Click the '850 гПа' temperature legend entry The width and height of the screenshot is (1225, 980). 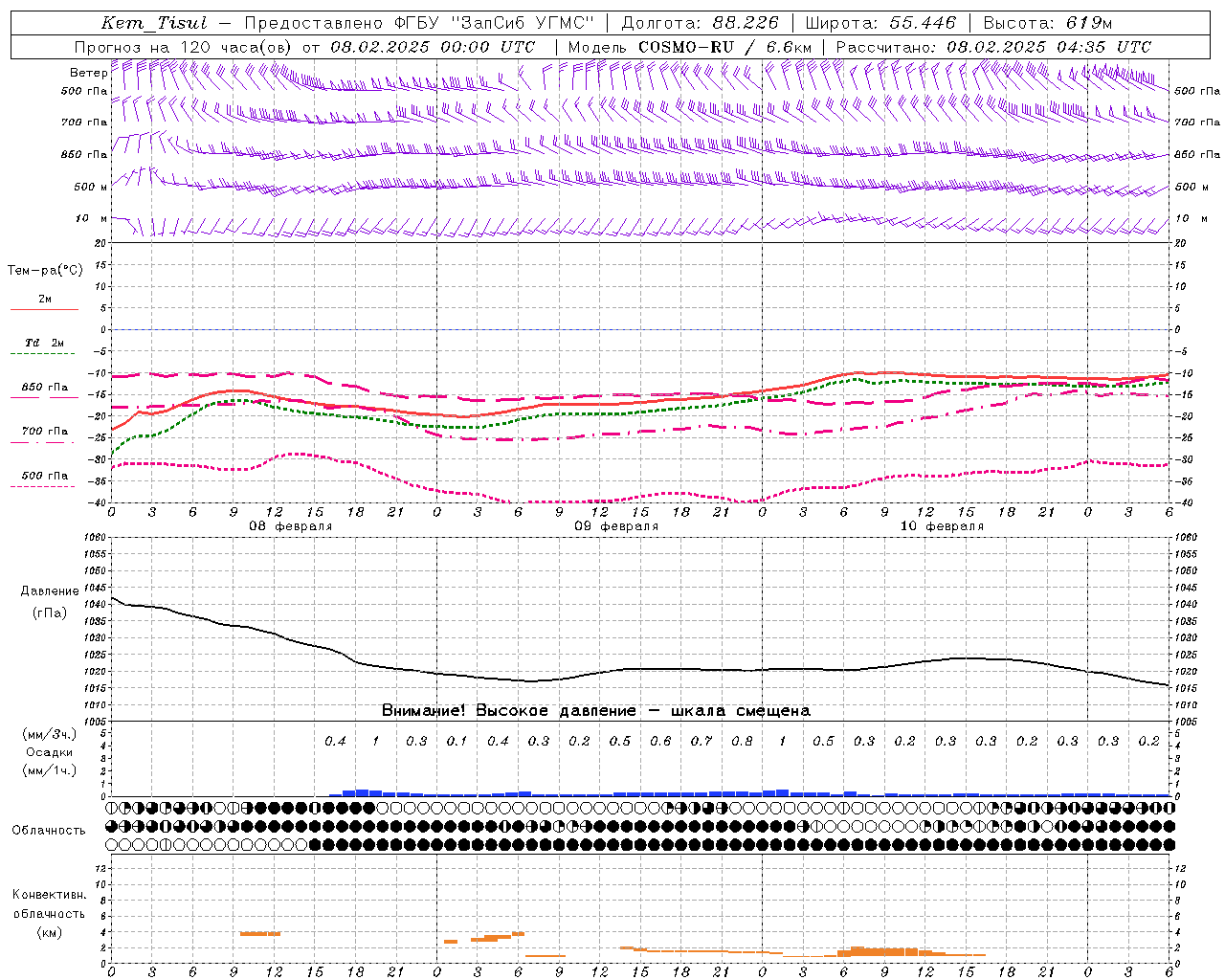coord(45,388)
